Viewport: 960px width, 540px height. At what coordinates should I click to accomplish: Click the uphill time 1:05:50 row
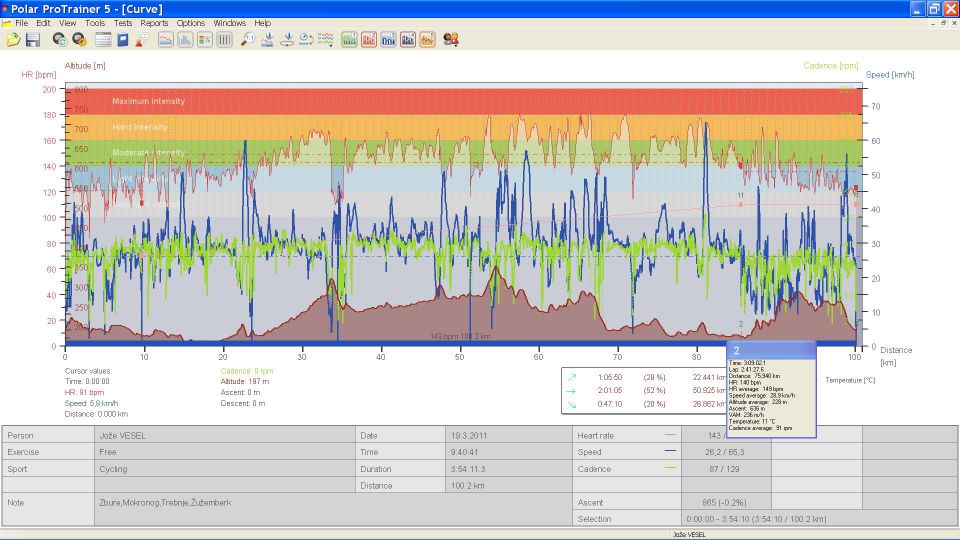click(646, 378)
